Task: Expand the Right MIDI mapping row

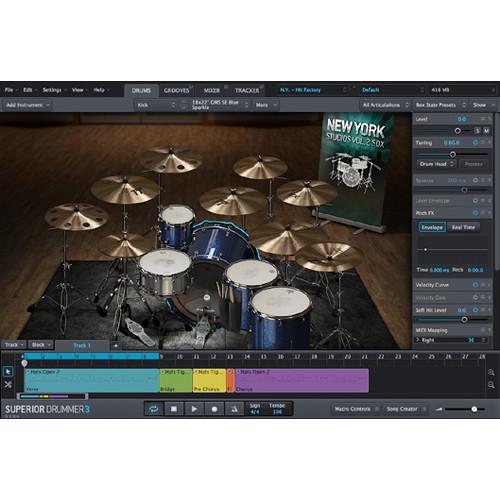Action: (418, 340)
